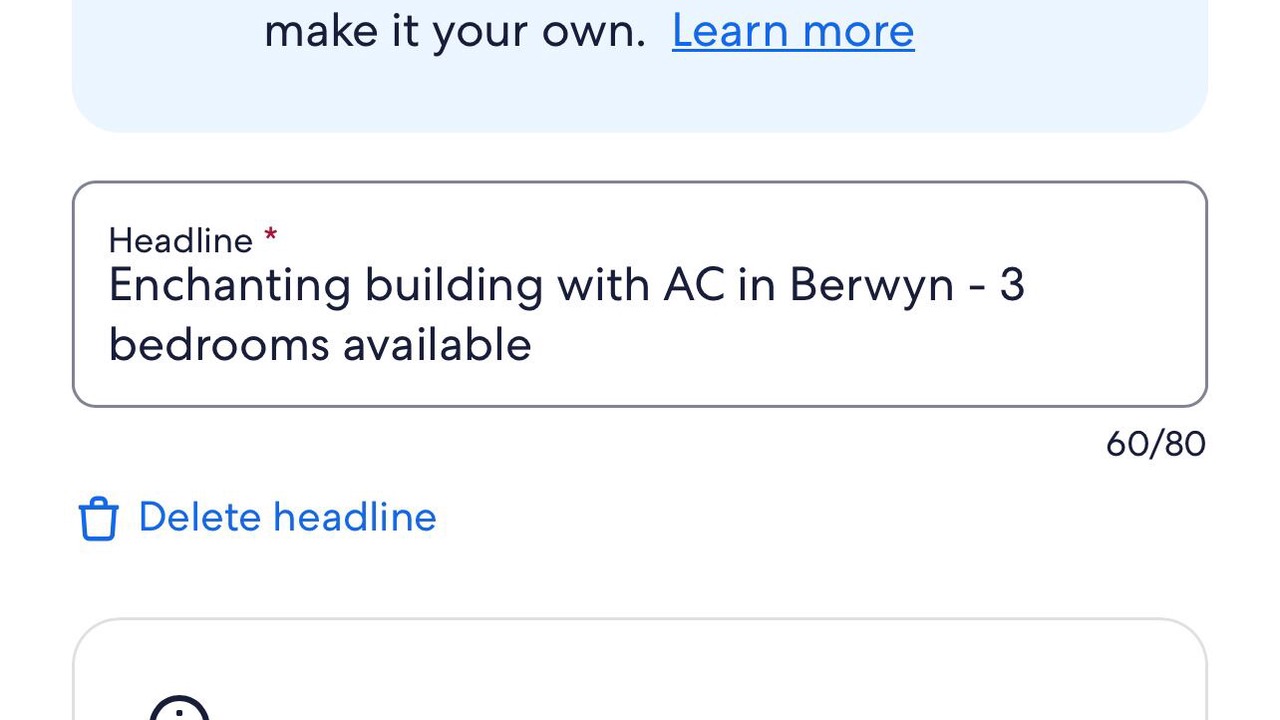Click the word Enchanting in the headline
Viewport: 1280px width, 720px height.
(x=229, y=286)
